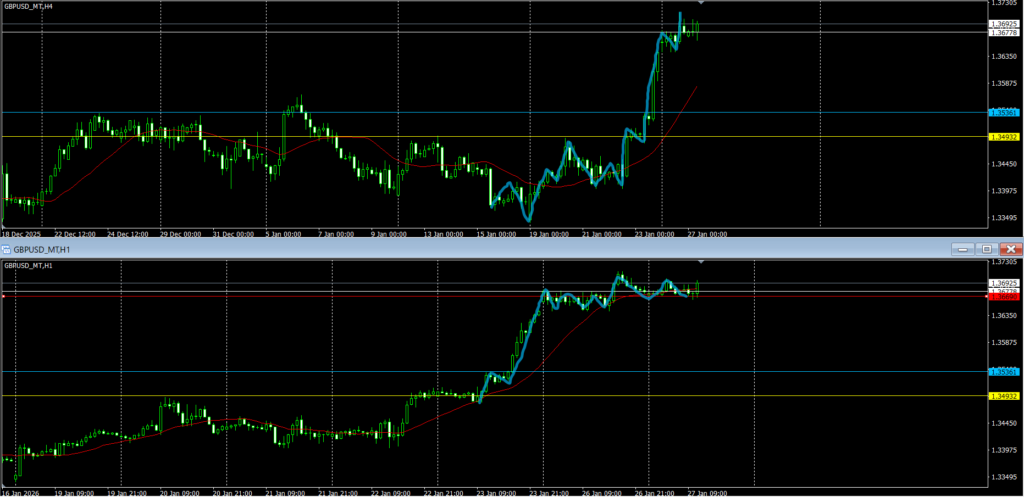This screenshot has width=1024, height=497.
Task: Minimize the GBPUSD_MT,H1 chart window
Action: (961, 248)
